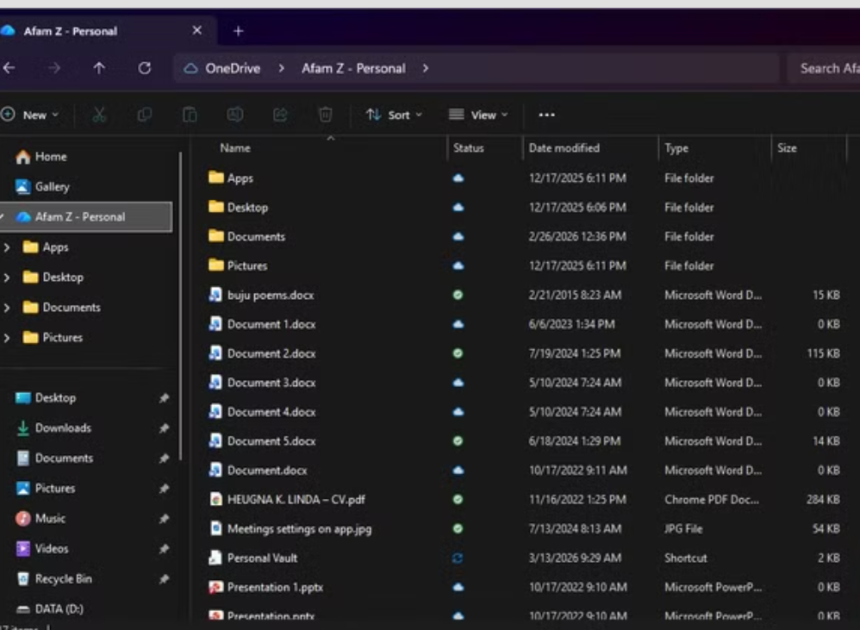Click the Paste clipboard icon
Image resolution: width=860 pixels, height=630 pixels.
(190, 115)
